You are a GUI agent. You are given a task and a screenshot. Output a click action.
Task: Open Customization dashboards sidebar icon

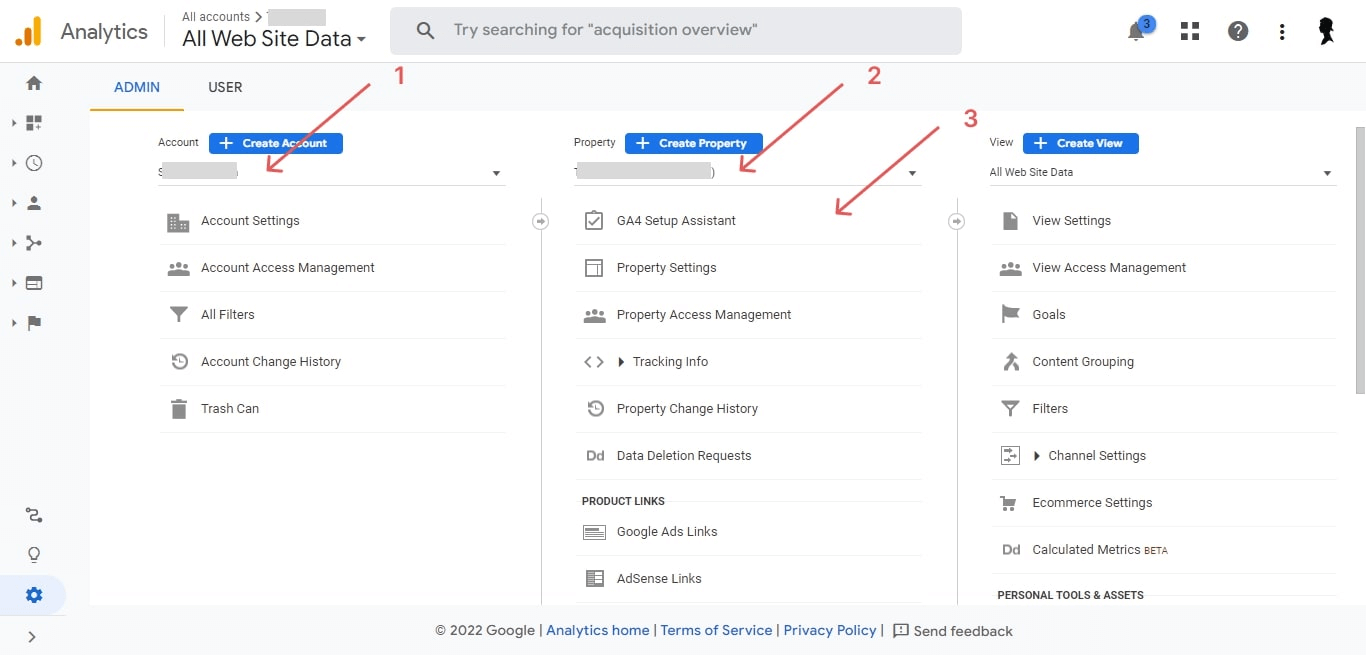34,123
